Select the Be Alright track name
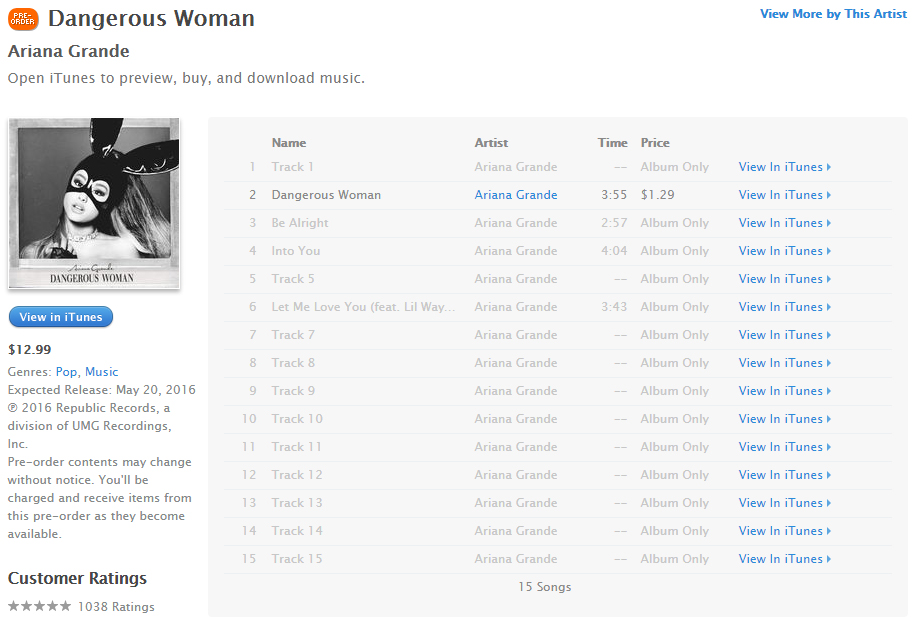The image size is (920, 635). pos(300,223)
